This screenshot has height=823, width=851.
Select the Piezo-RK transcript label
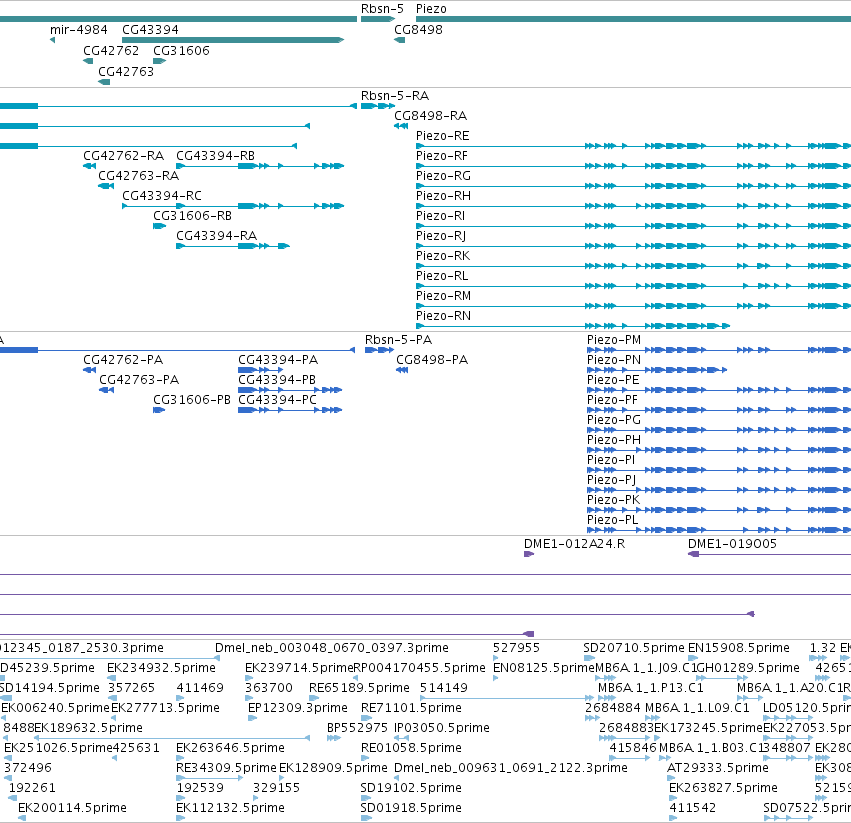(x=443, y=256)
